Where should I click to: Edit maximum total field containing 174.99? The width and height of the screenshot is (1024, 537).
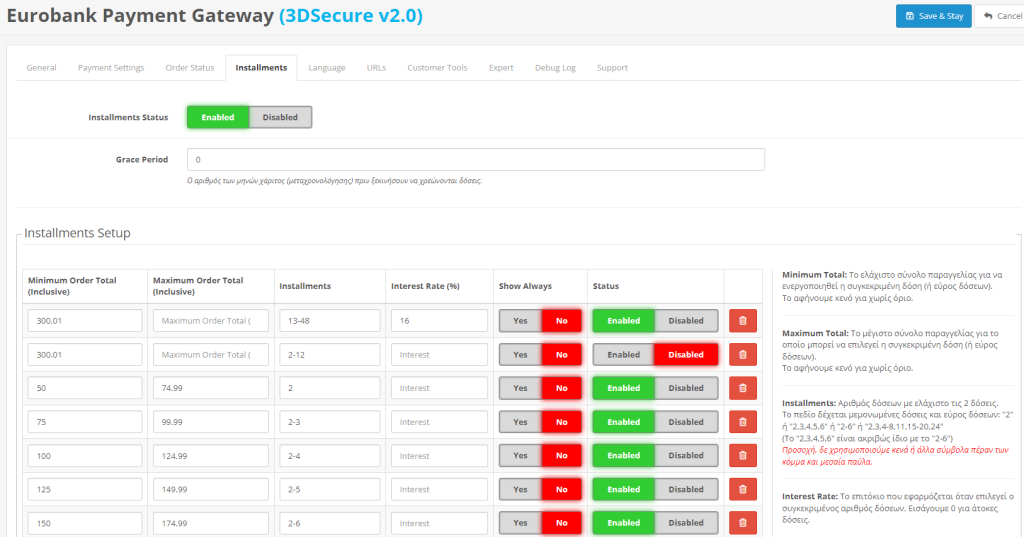coord(210,523)
